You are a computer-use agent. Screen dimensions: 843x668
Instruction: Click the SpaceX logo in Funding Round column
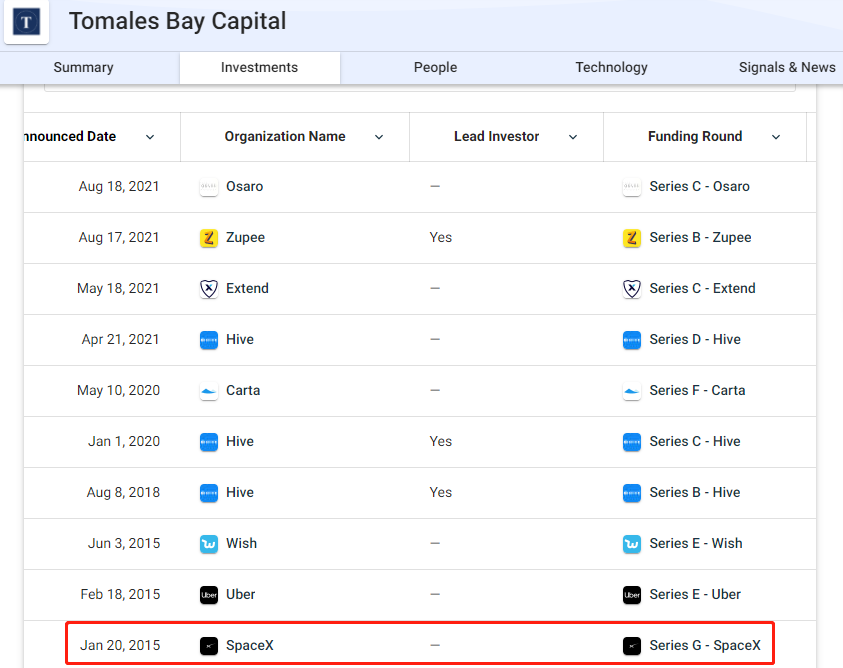(x=632, y=646)
